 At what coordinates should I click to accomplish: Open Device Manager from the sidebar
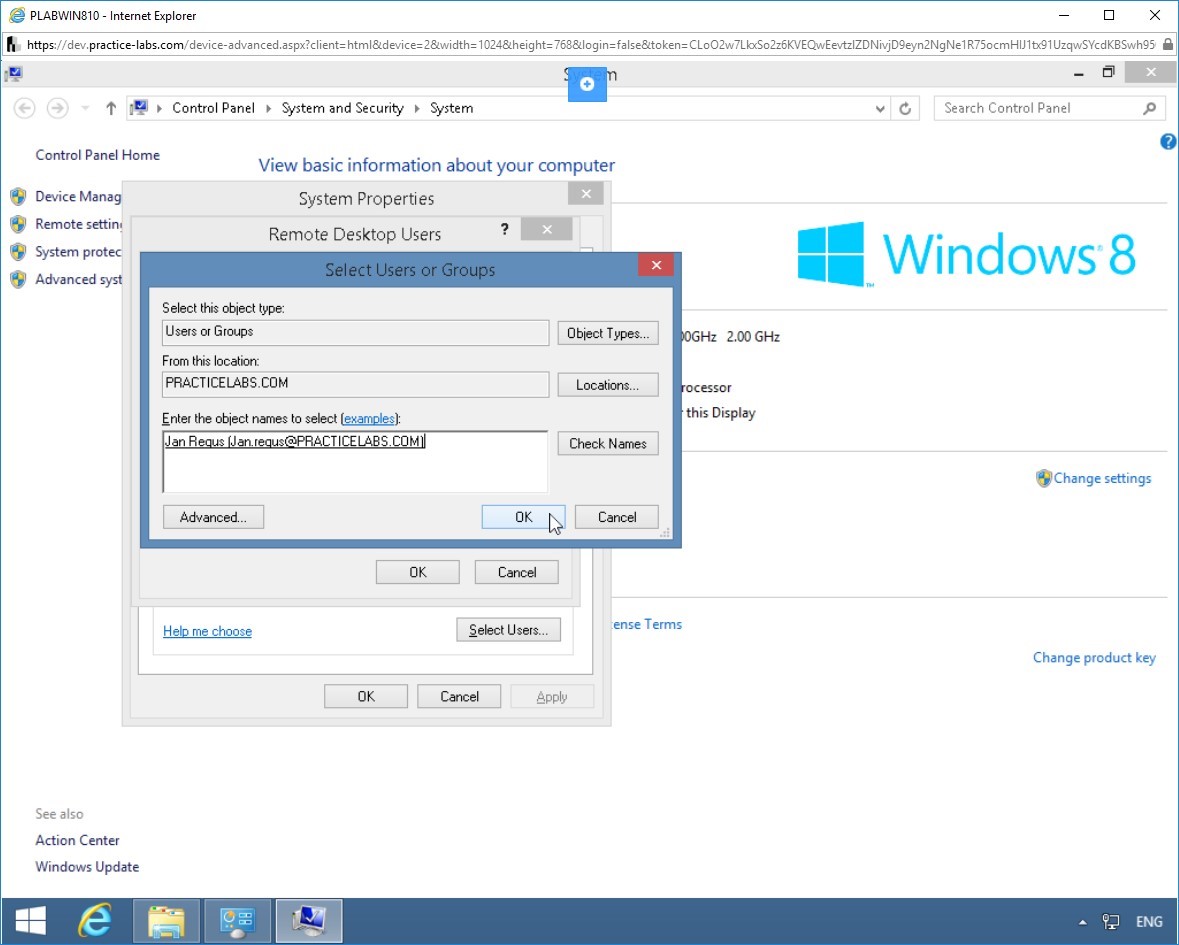point(78,196)
